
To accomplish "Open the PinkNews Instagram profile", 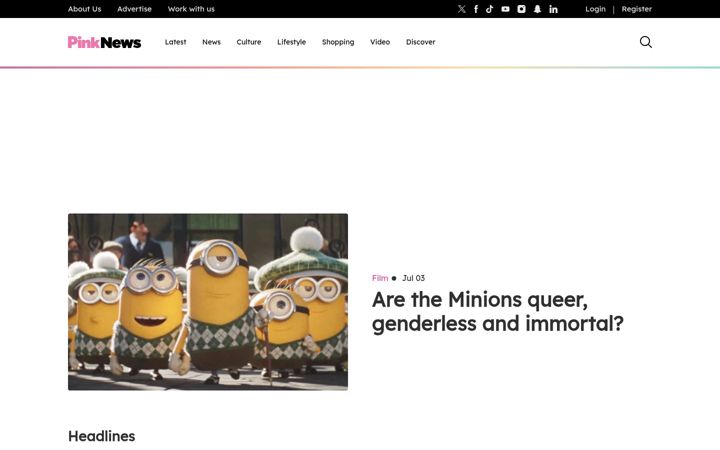I will (521, 9).
